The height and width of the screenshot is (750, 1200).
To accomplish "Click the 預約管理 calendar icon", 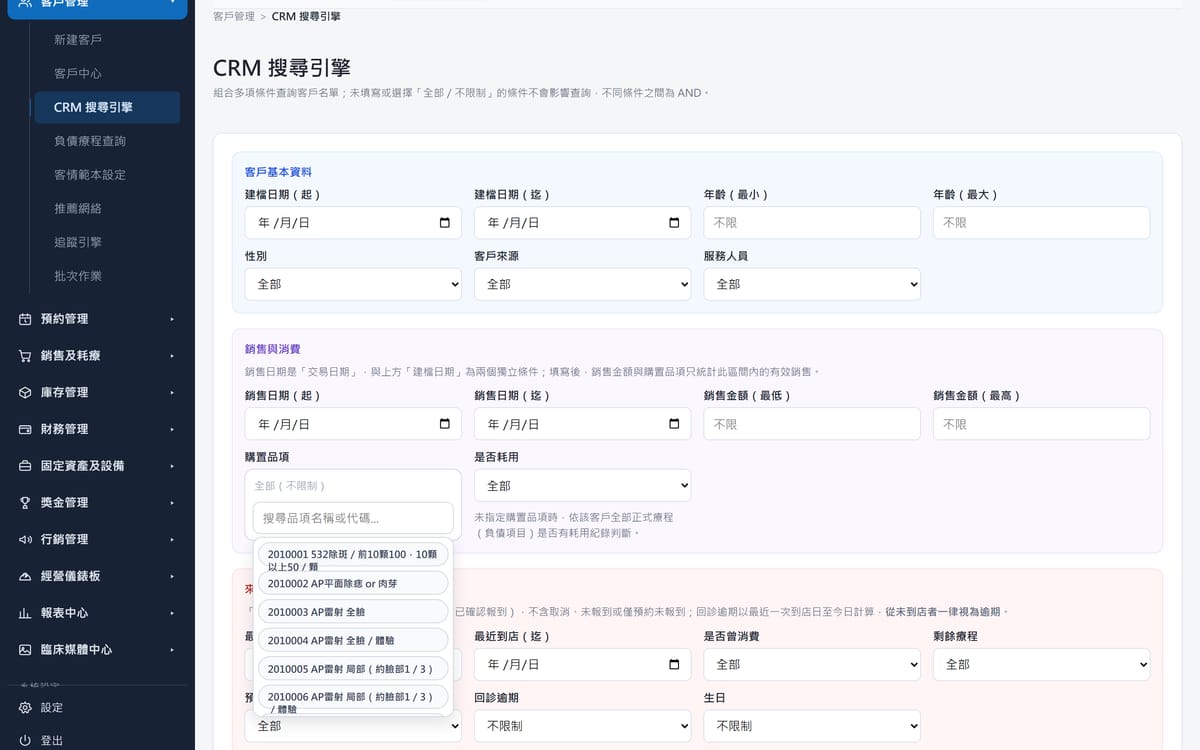I will click(25, 319).
